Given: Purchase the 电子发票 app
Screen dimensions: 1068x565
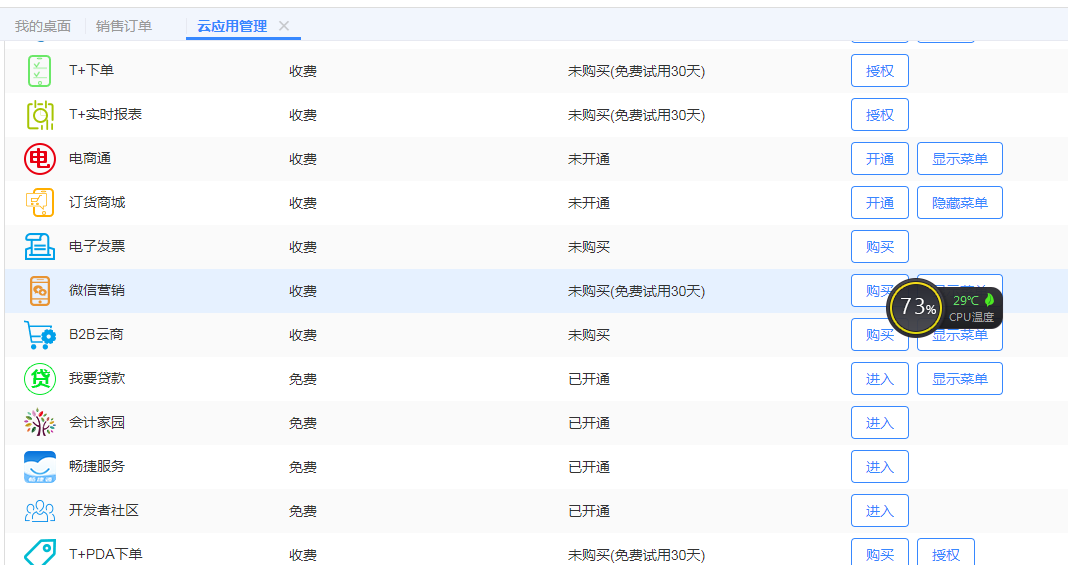Looking at the screenshot, I should pyautogui.click(x=879, y=246).
